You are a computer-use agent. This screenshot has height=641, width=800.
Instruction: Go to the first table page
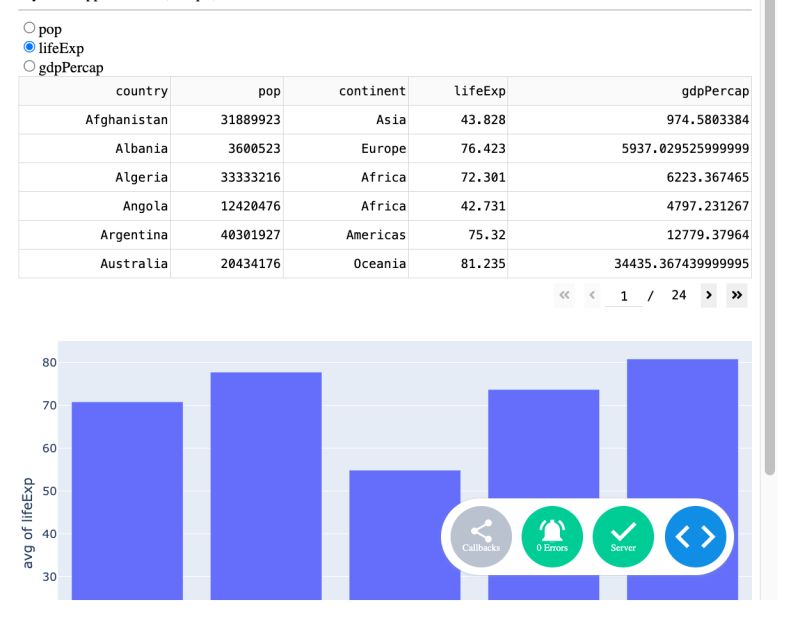pos(564,295)
